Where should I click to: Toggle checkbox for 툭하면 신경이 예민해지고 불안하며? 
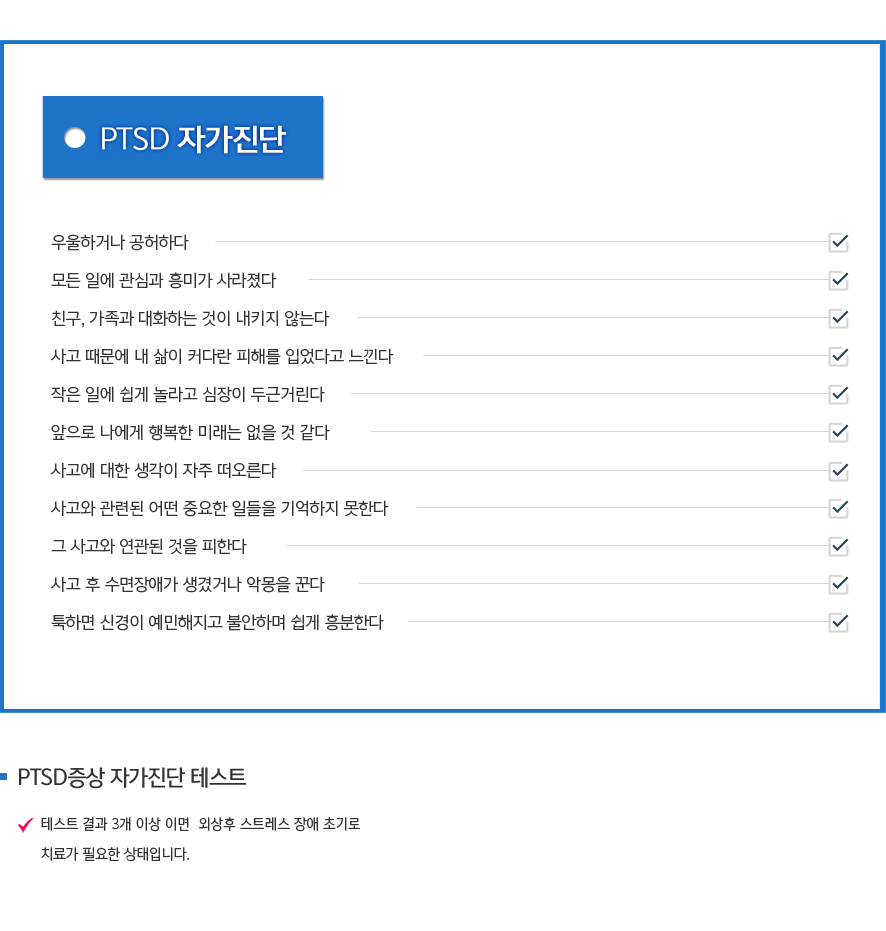point(838,622)
